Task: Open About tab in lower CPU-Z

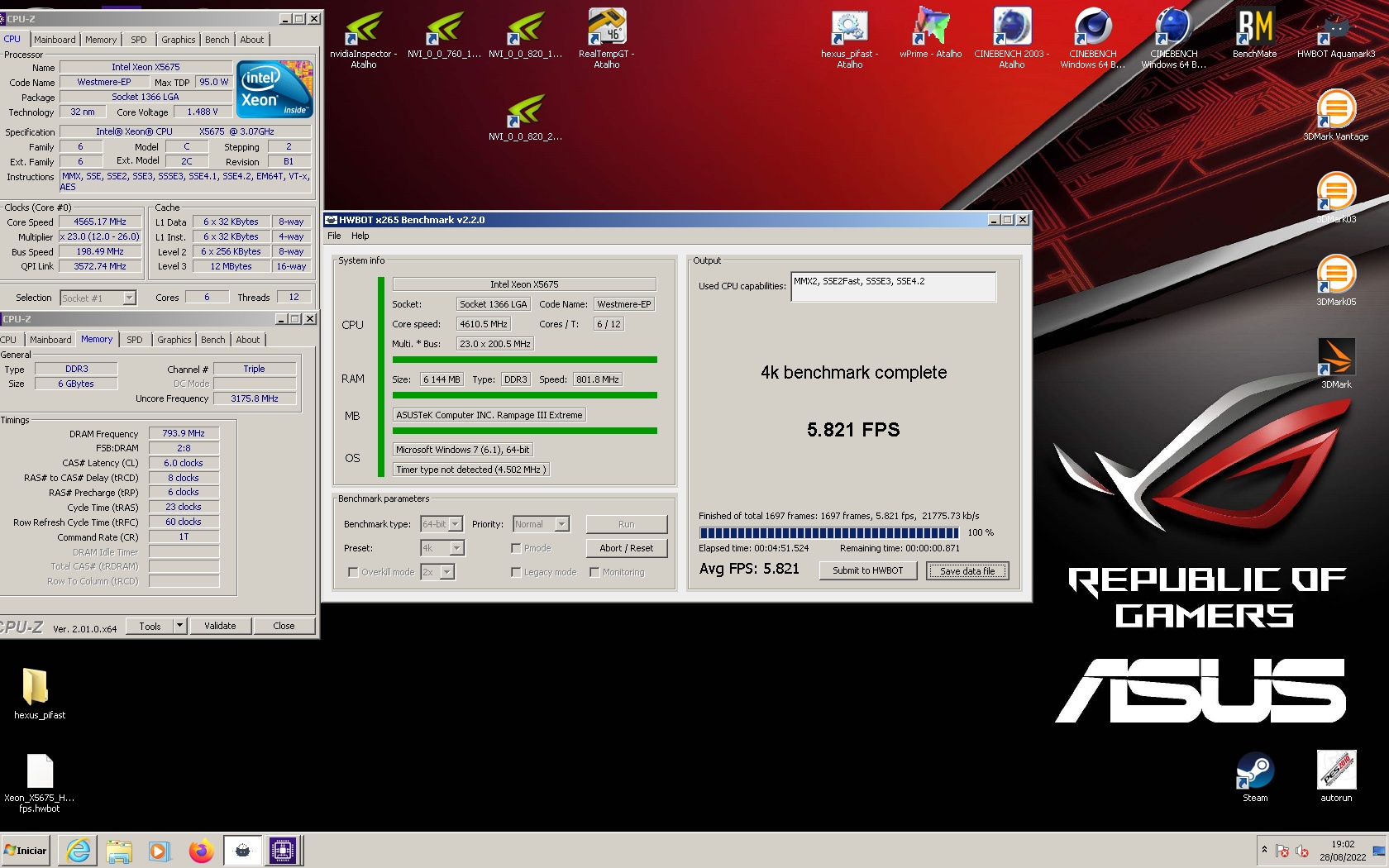Action: (x=248, y=340)
